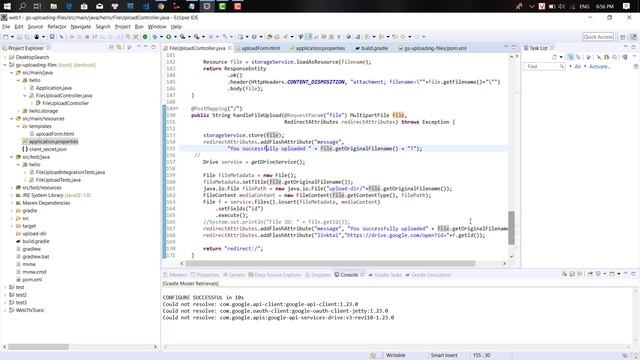Collapse the src/main/resources folder
640x360 pixels.
[x=12, y=119]
